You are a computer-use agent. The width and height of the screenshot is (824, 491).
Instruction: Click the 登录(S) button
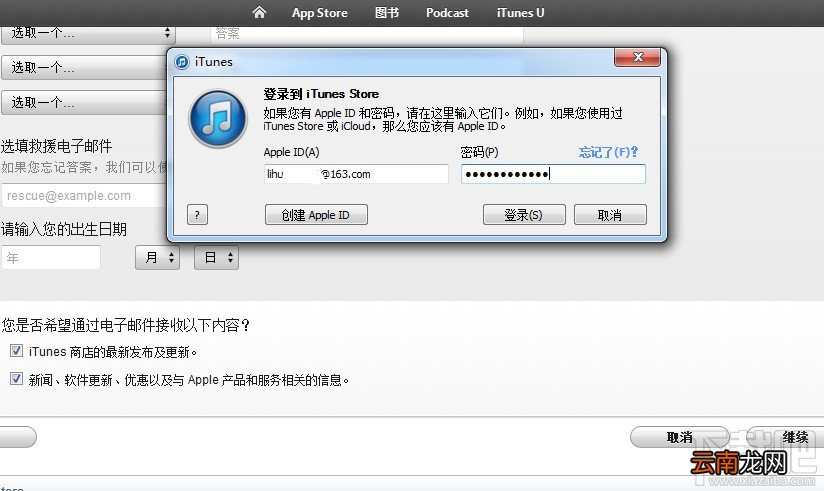524,214
